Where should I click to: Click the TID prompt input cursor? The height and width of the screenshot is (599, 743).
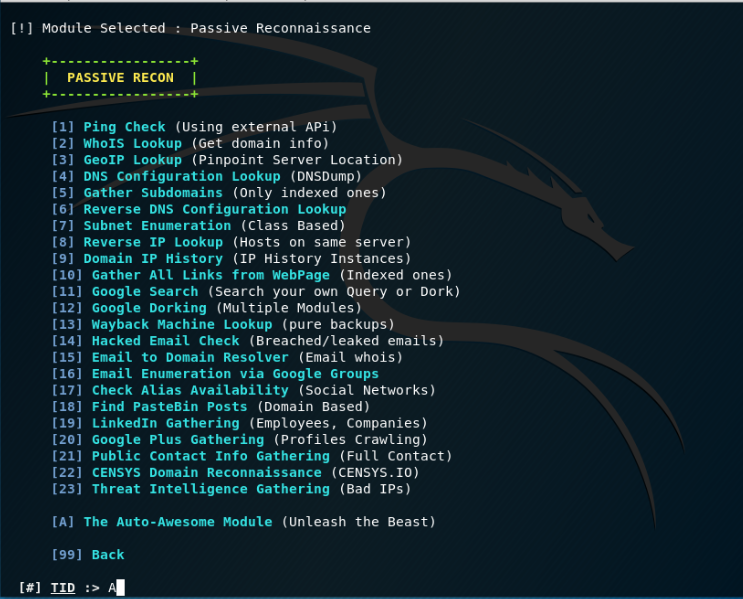tap(120, 588)
